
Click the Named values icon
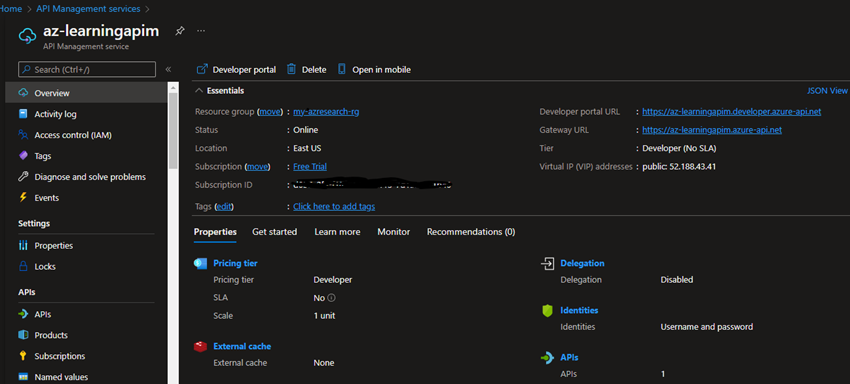pos(23,377)
